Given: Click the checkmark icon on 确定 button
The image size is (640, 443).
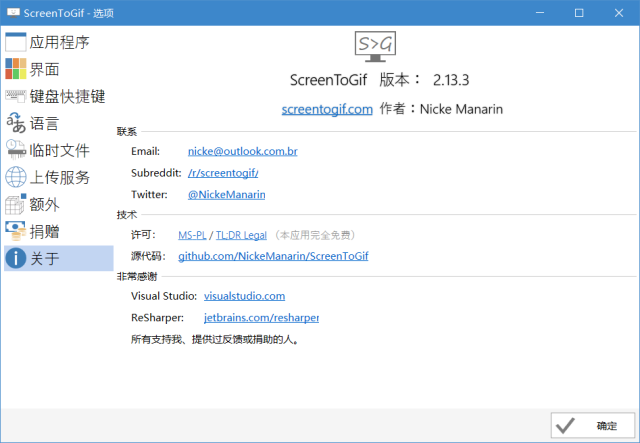Looking at the screenshot, I should (565, 425).
